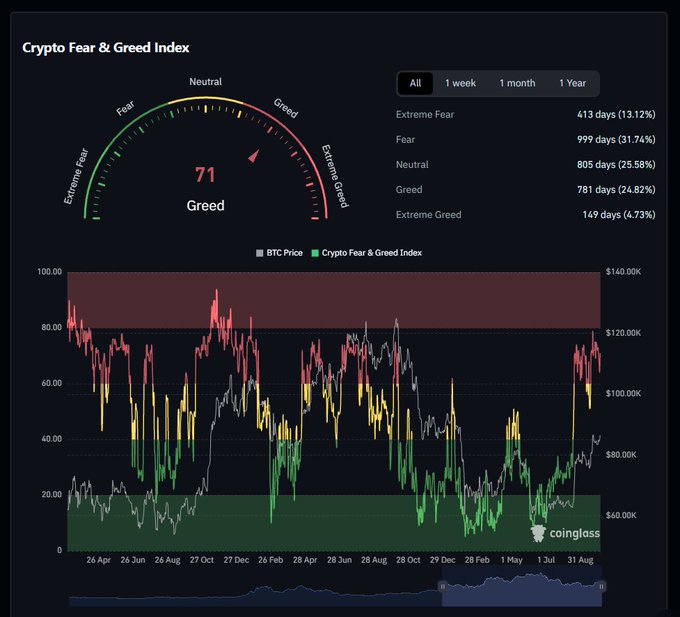Select the All time range tab

click(x=415, y=83)
